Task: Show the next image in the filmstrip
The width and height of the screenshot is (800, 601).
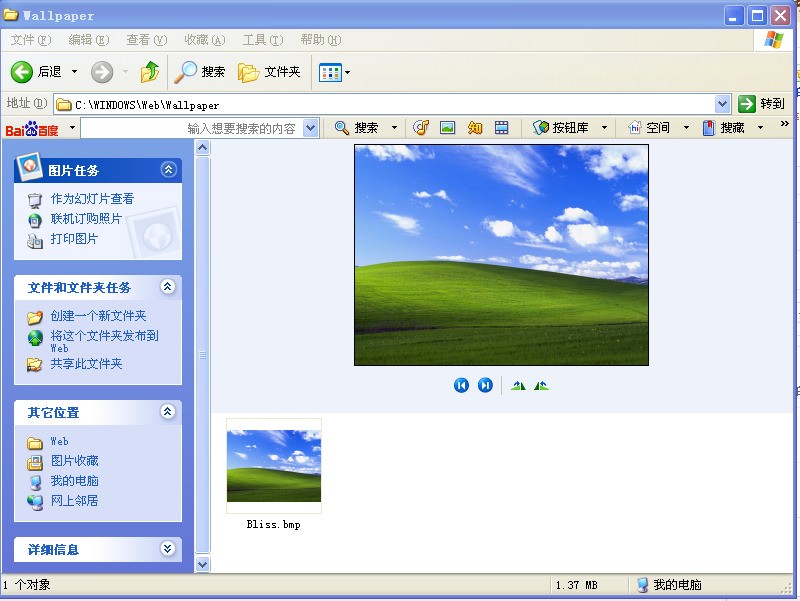Action: (x=485, y=385)
